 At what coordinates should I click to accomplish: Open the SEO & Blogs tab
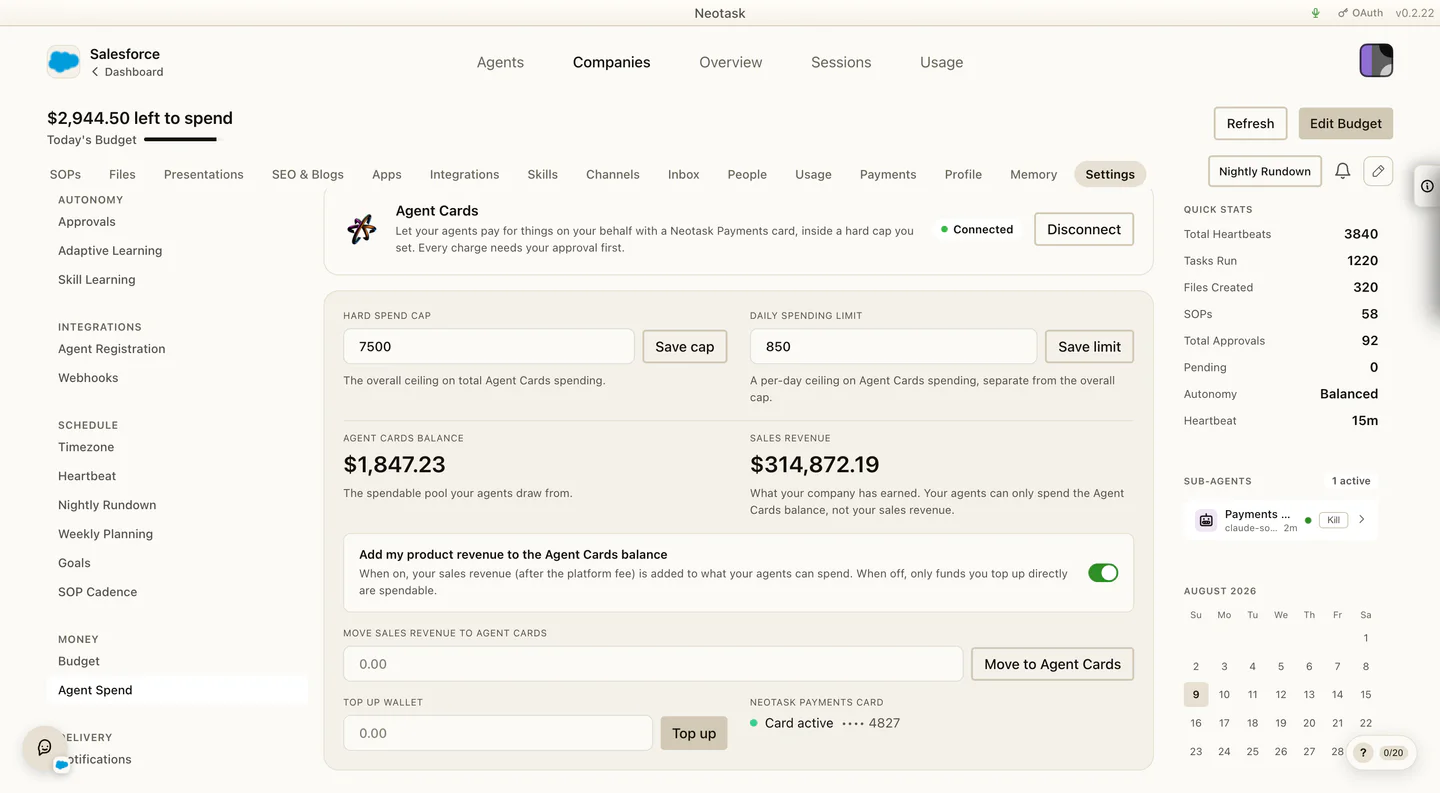coord(308,174)
